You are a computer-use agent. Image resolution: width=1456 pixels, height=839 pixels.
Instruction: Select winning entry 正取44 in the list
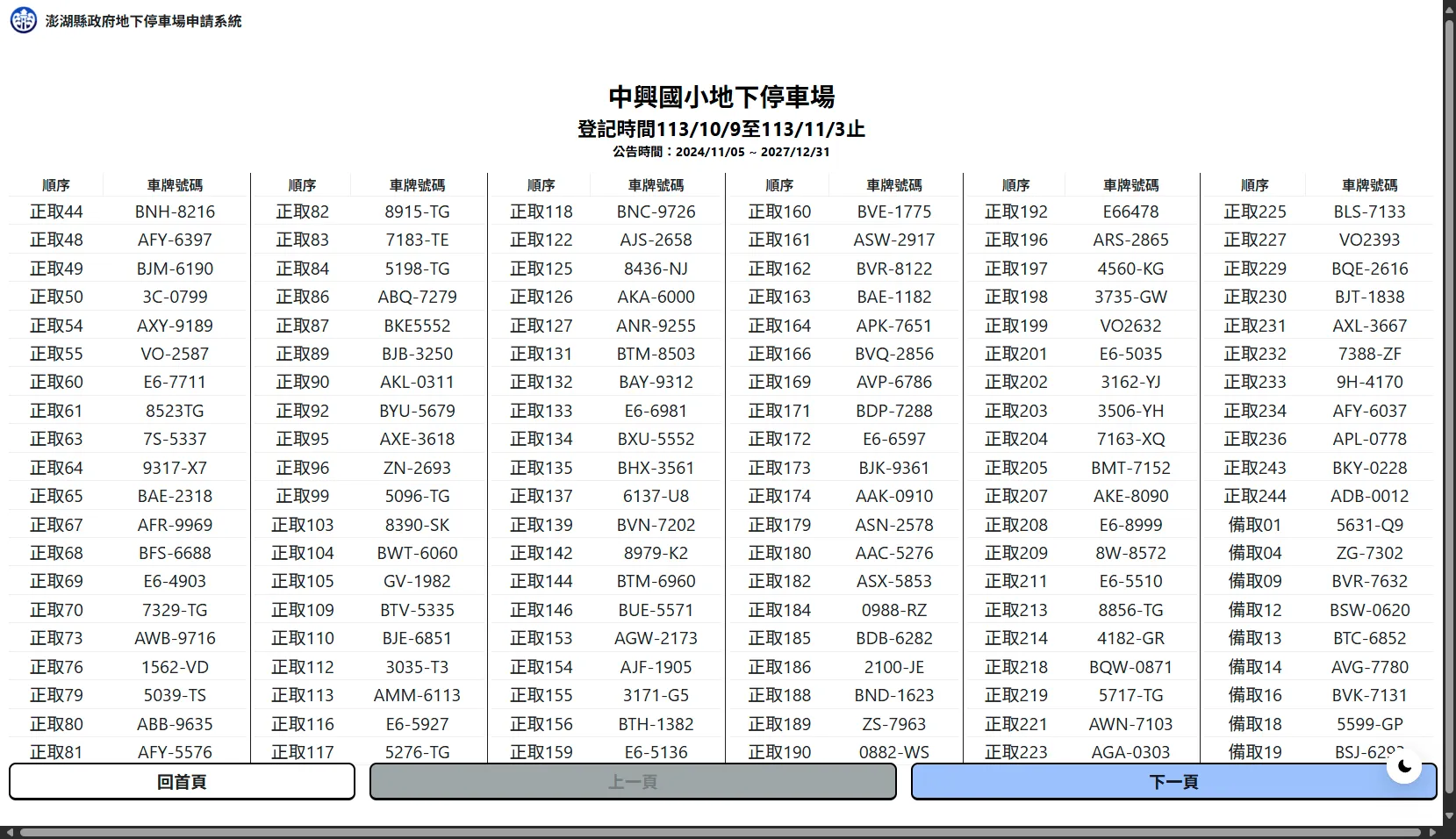tap(56, 211)
